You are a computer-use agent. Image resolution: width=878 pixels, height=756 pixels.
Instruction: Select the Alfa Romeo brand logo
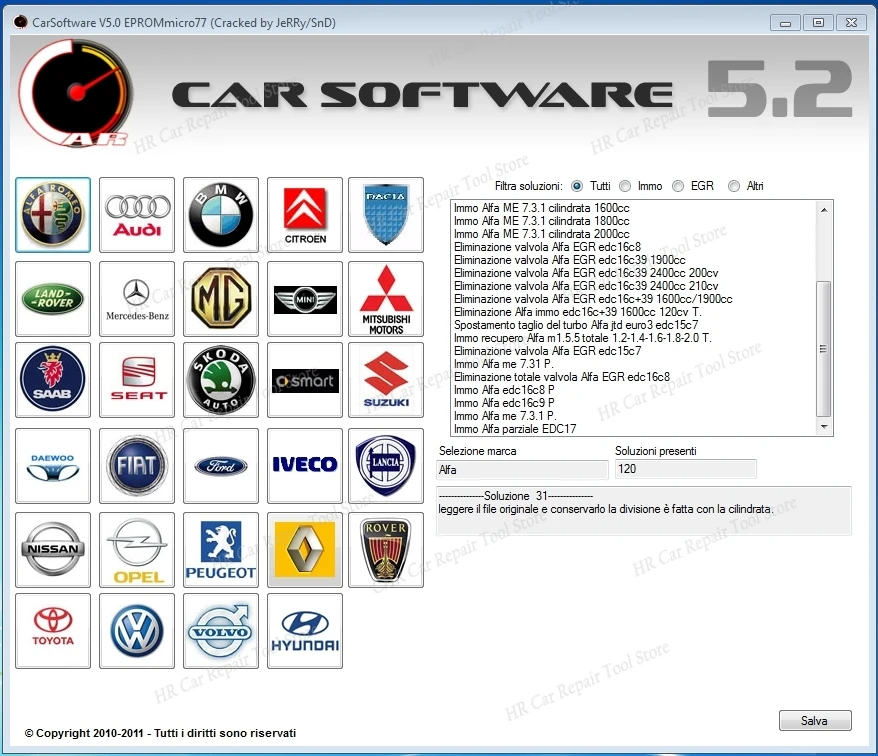52,214
